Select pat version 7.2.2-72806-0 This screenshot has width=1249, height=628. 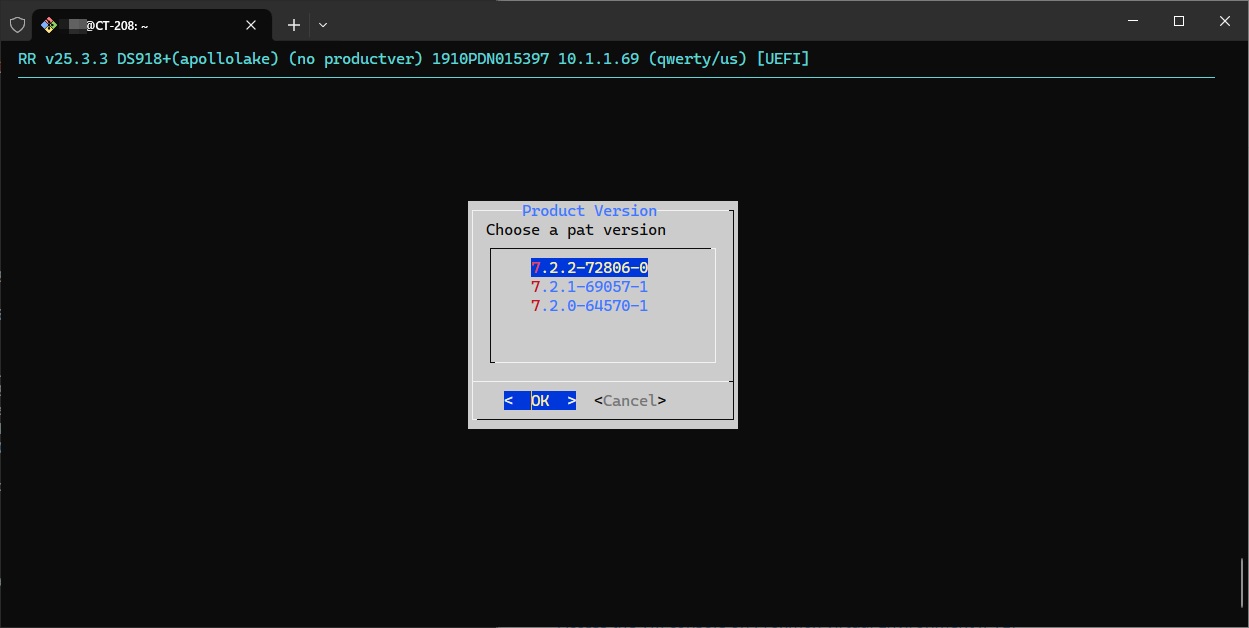tap(589, 268)
